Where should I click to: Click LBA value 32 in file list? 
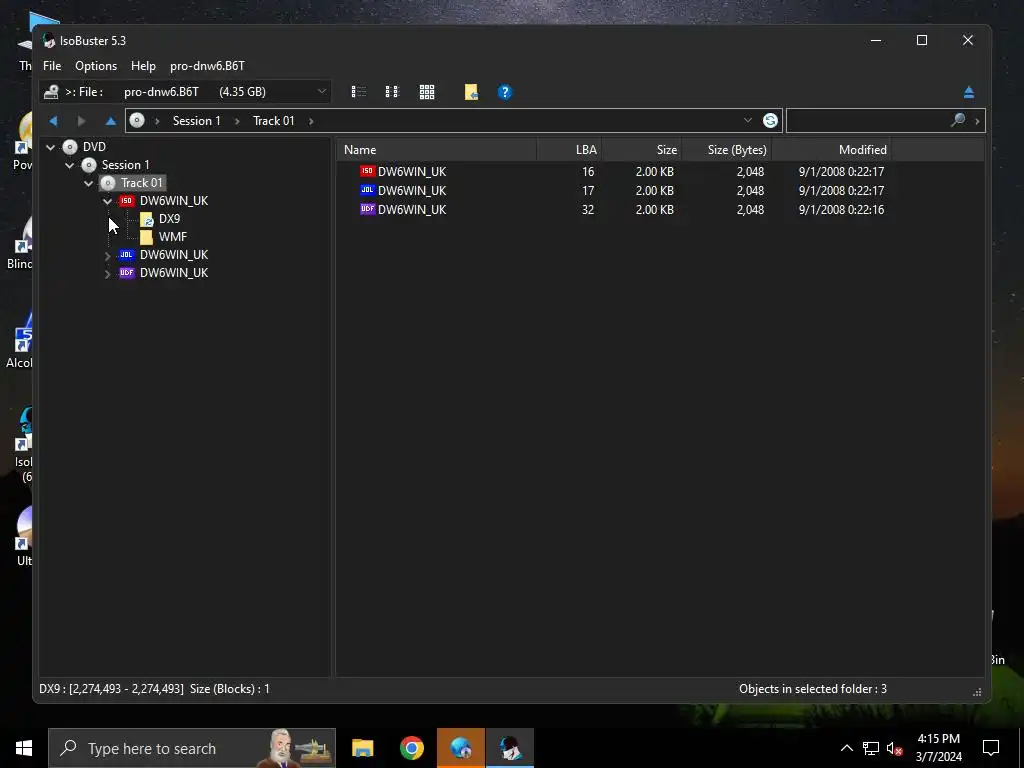tap(588, 210)
